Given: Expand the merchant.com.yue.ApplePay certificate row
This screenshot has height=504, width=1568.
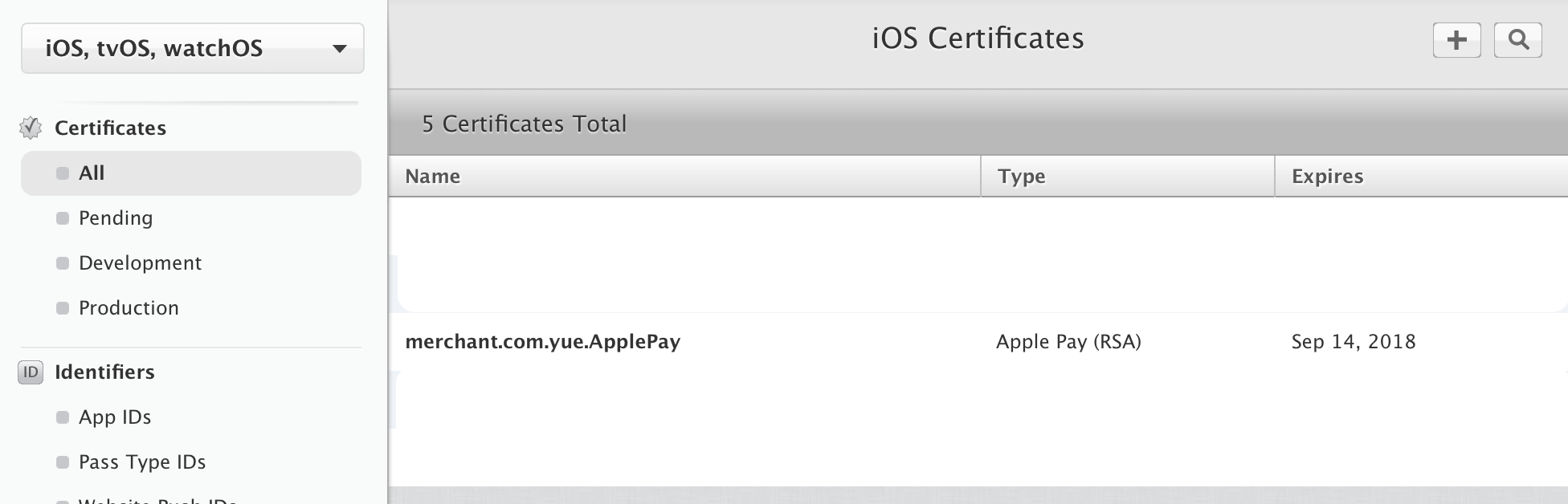Looking at the screenshot, I should click(542, 342).
